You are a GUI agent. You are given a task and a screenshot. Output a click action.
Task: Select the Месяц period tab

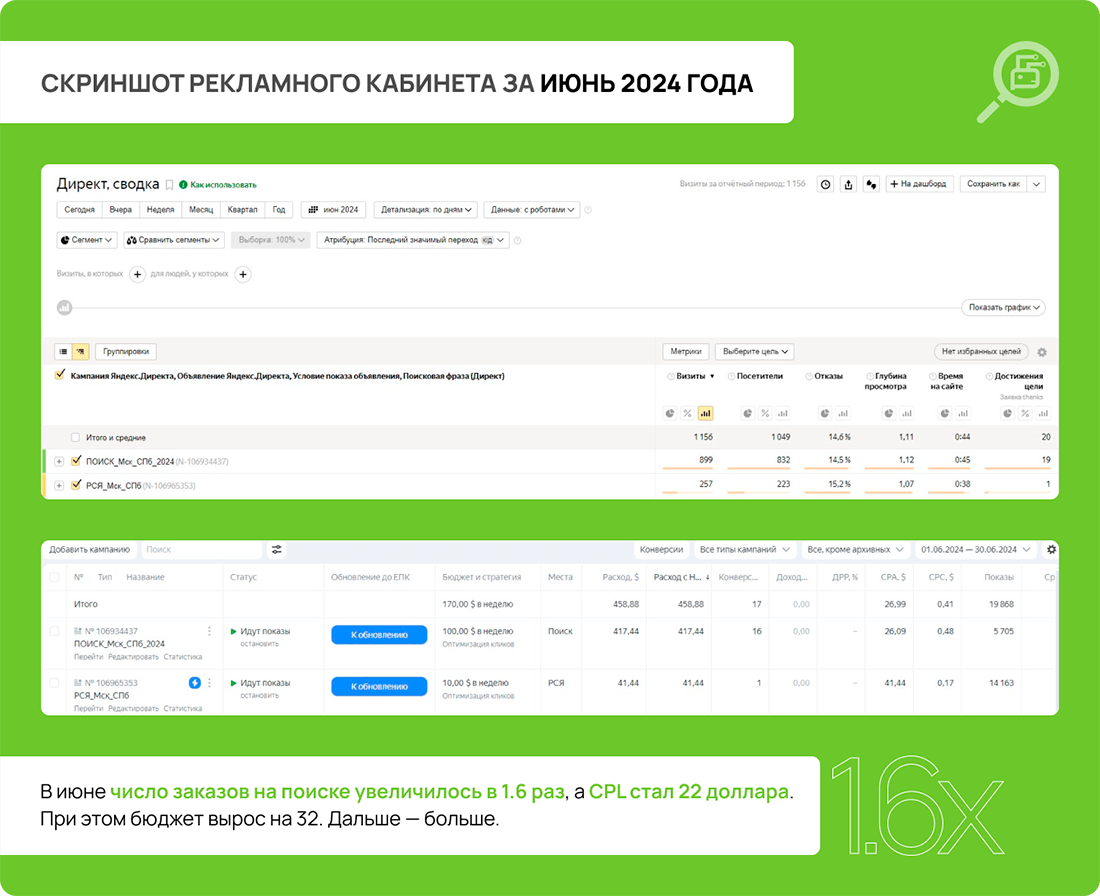[x=201, y=210]
